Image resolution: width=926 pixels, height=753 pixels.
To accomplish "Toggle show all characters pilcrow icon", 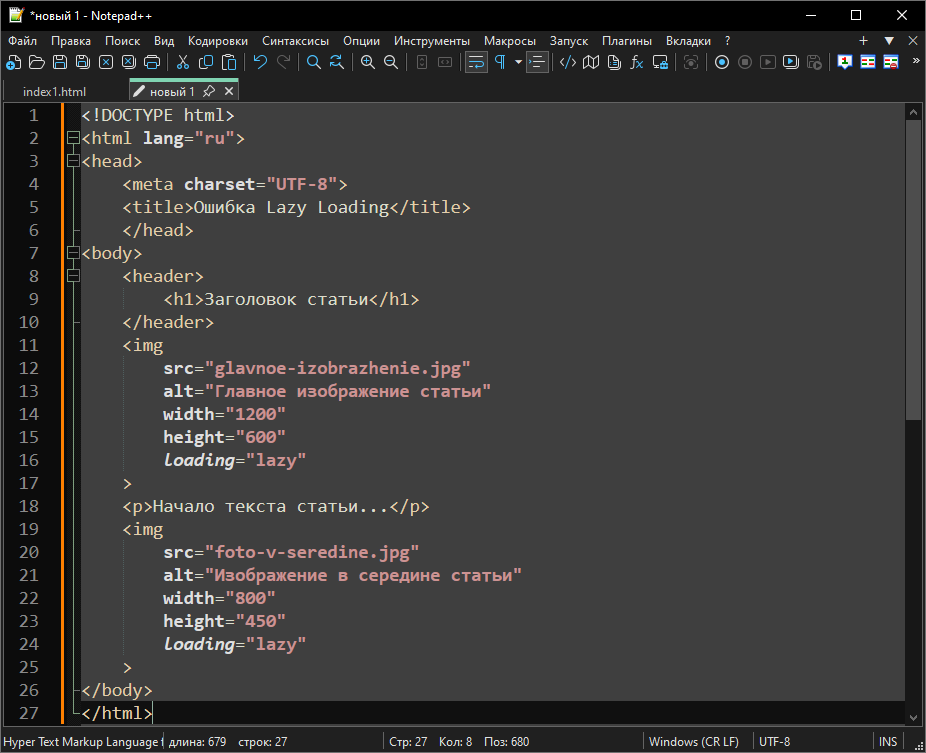I will tap(499, 62).
